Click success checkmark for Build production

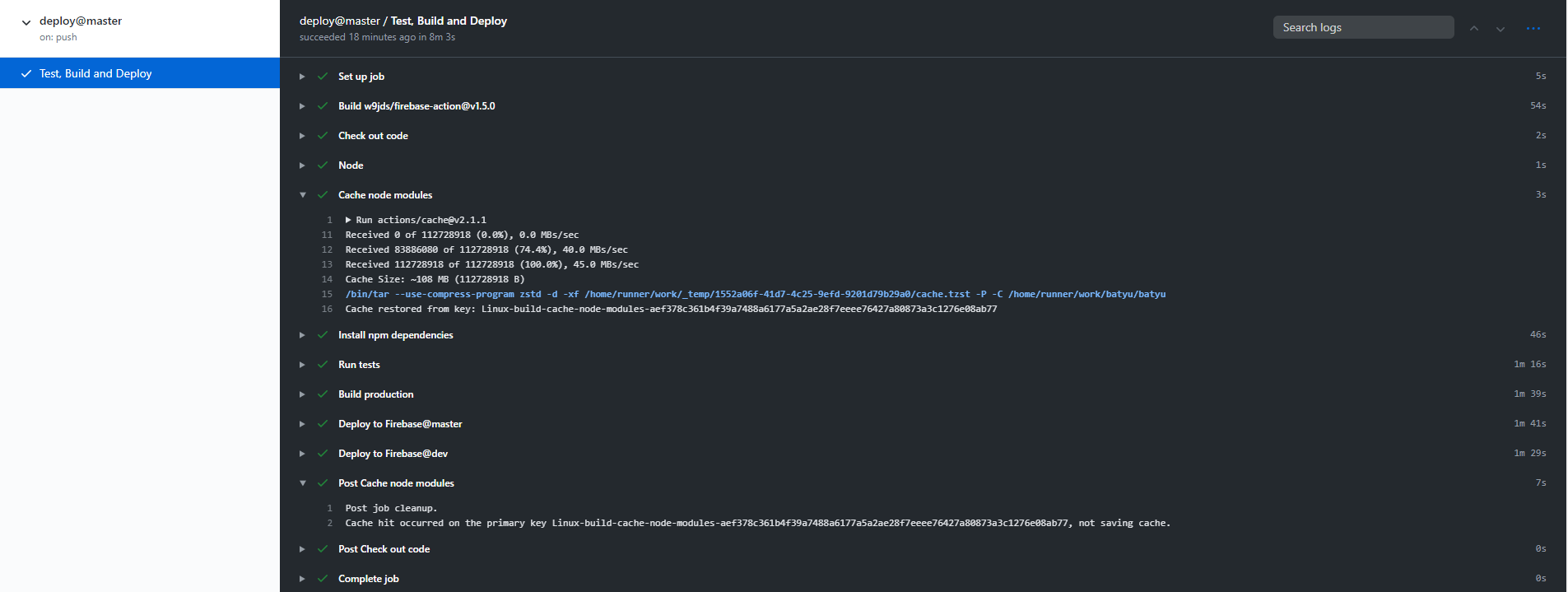tap(323, 394)
